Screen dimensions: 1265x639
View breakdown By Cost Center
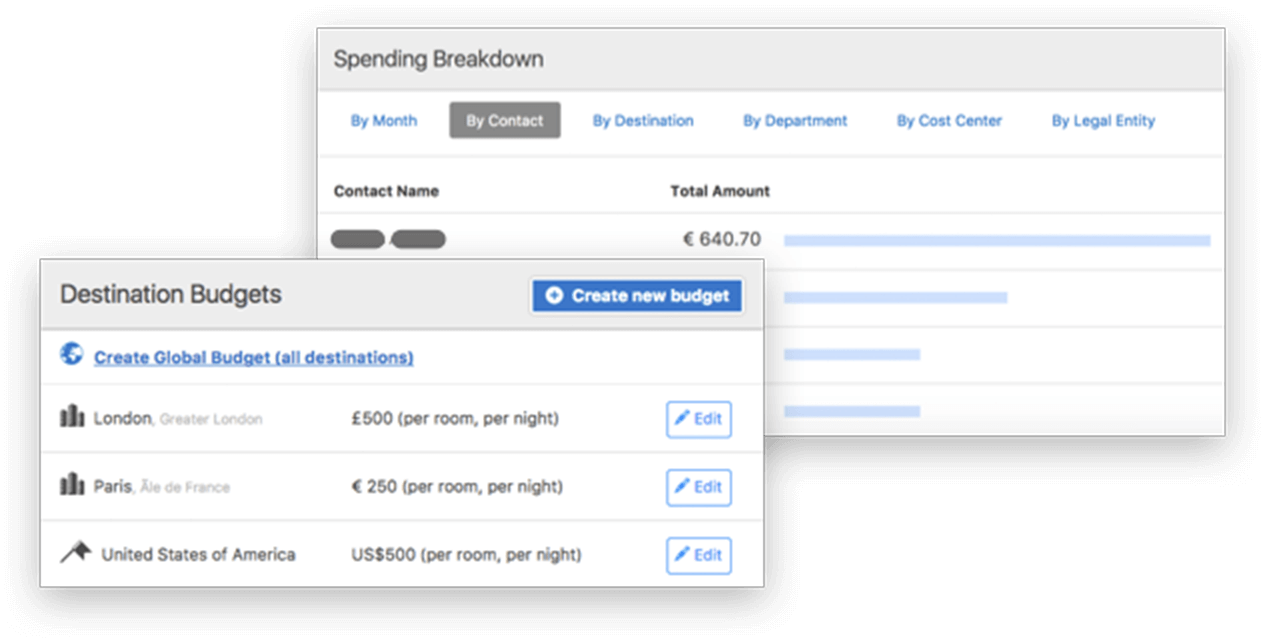click(x=949, y=121)
